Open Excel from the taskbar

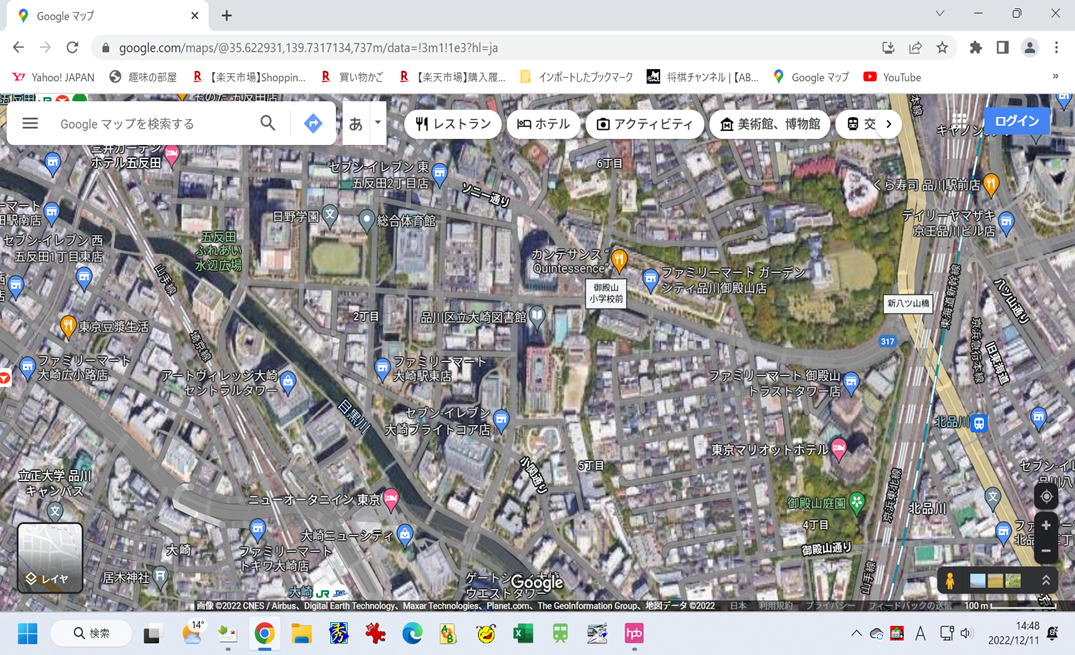tap(523, 634)
